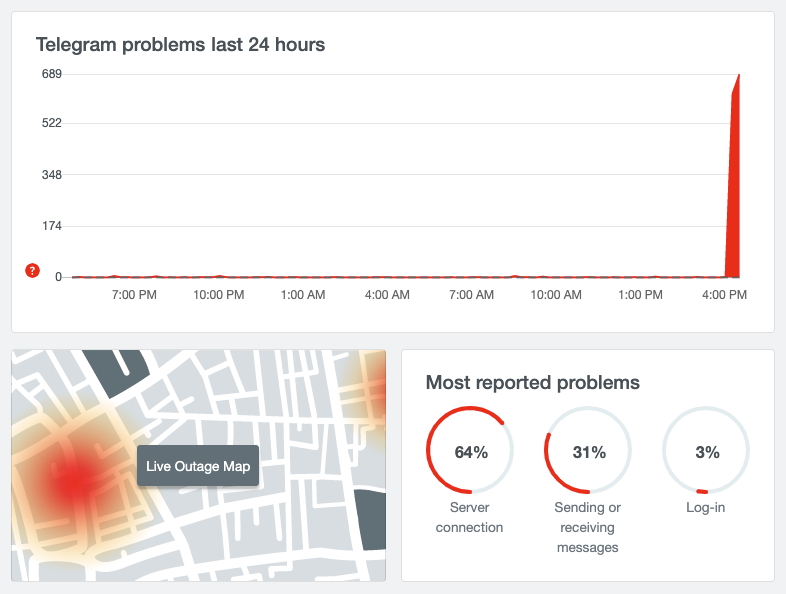
Task: Click the Sending or receiving messages label
Action: coord(587,527)
